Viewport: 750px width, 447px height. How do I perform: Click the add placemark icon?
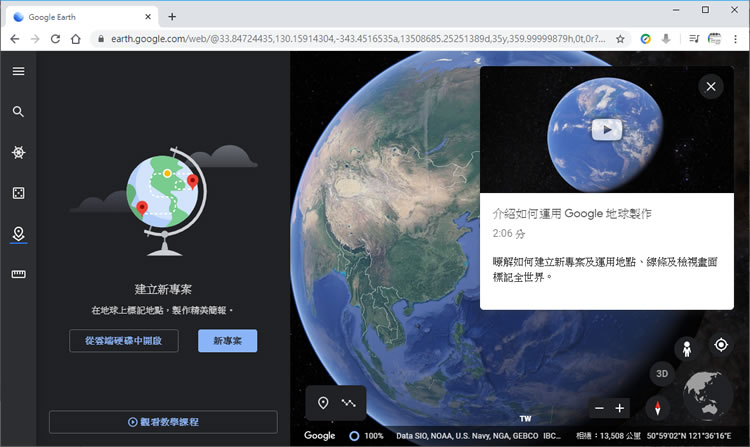point(323,403)
